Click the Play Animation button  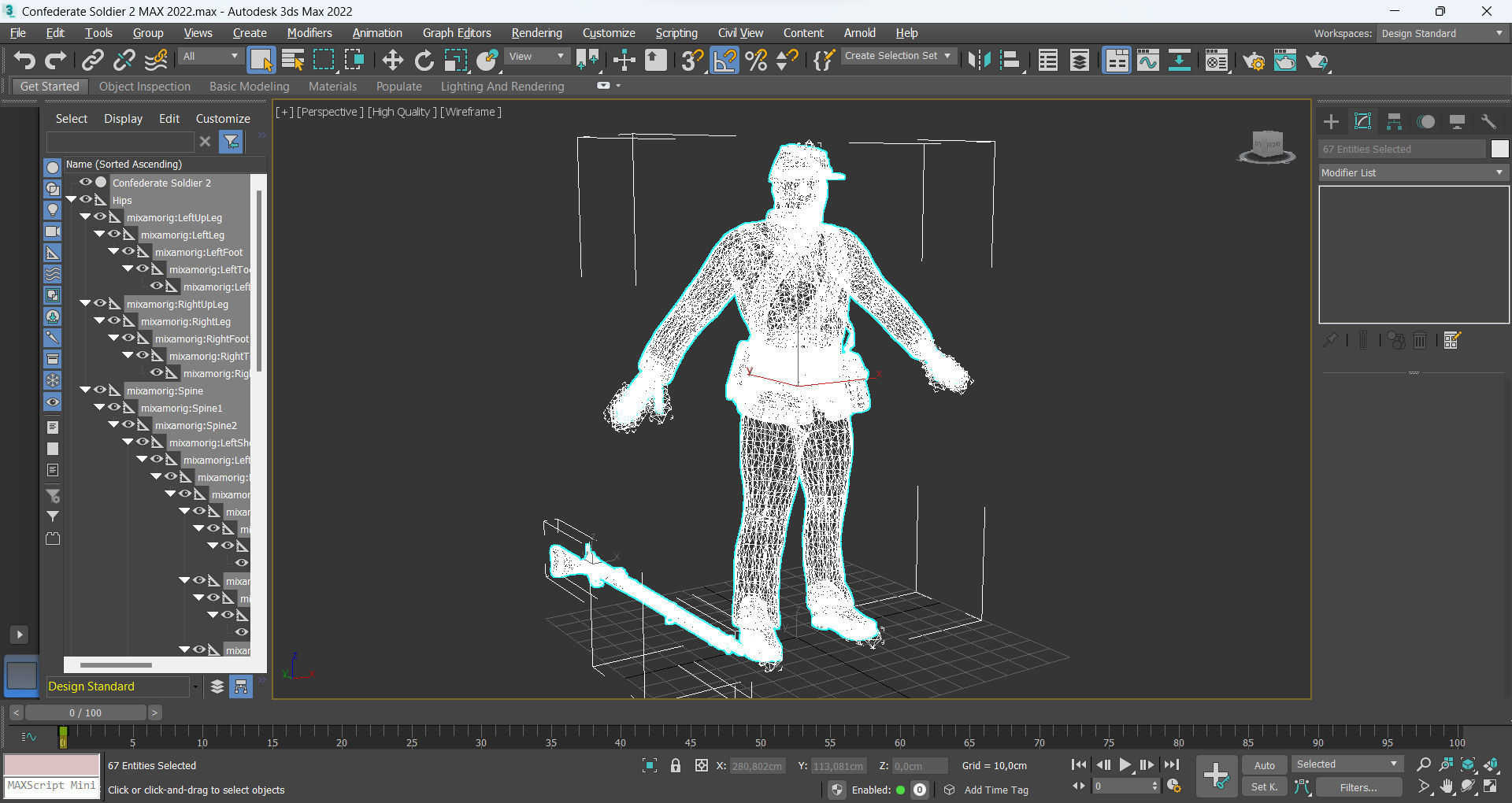click(x=1125, y=764)
